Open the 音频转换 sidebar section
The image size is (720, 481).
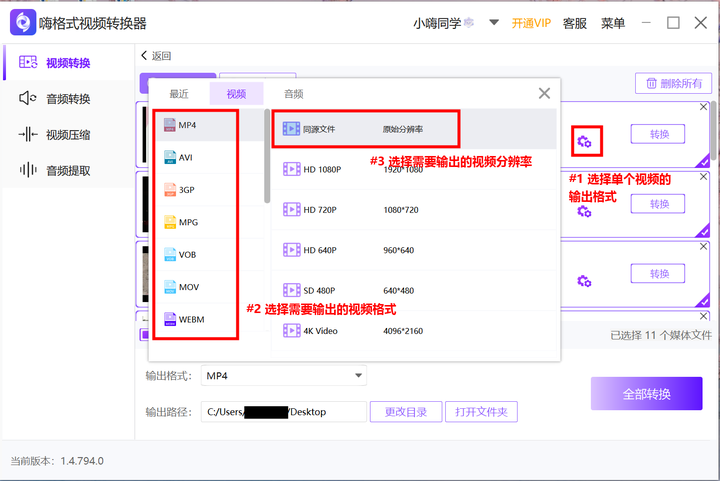(x=68, y=98)
